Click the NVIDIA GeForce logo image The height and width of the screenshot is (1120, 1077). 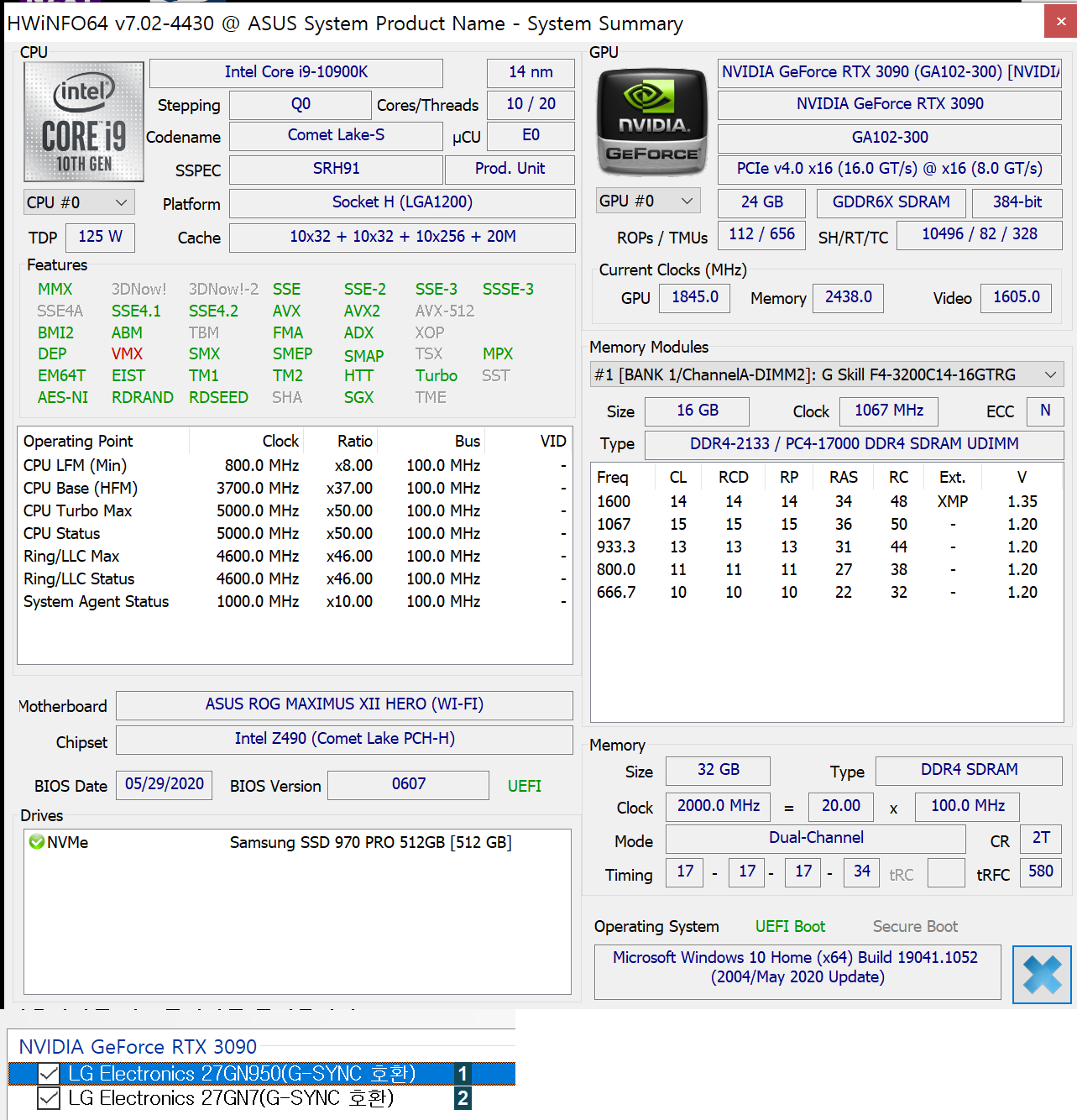point(652,122)
